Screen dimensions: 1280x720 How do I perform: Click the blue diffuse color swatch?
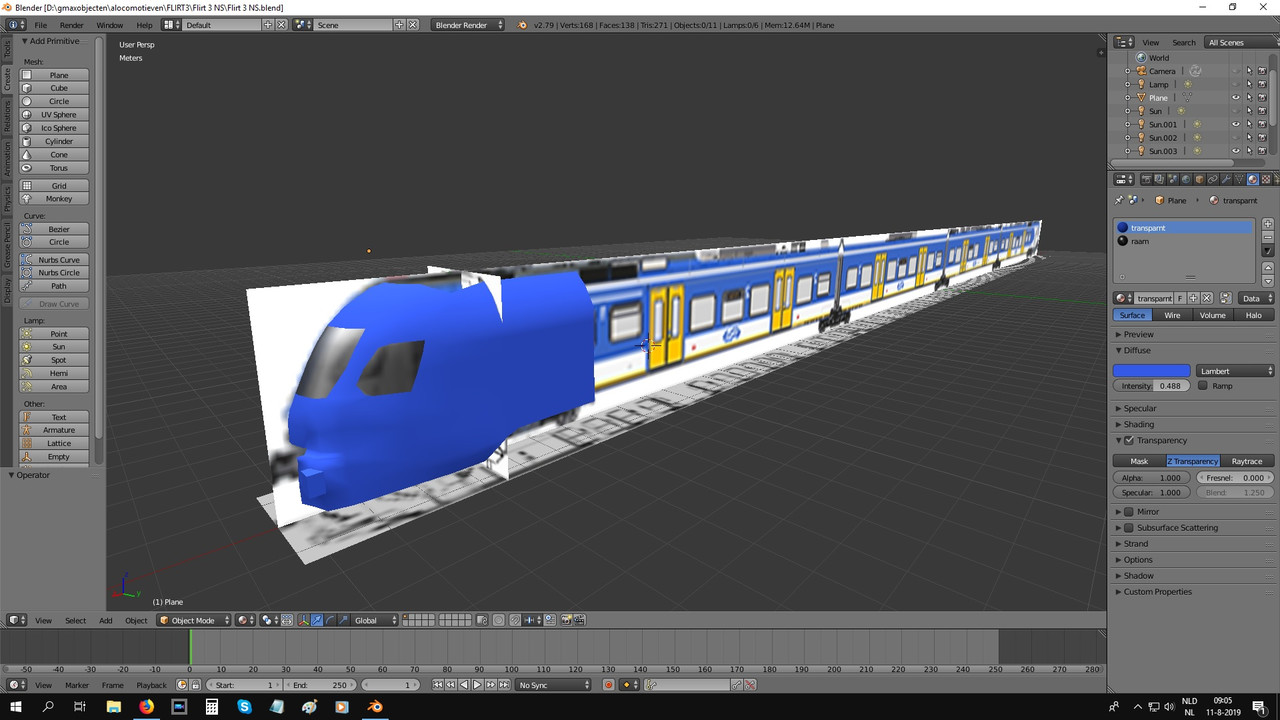[x=1152, y=371]
